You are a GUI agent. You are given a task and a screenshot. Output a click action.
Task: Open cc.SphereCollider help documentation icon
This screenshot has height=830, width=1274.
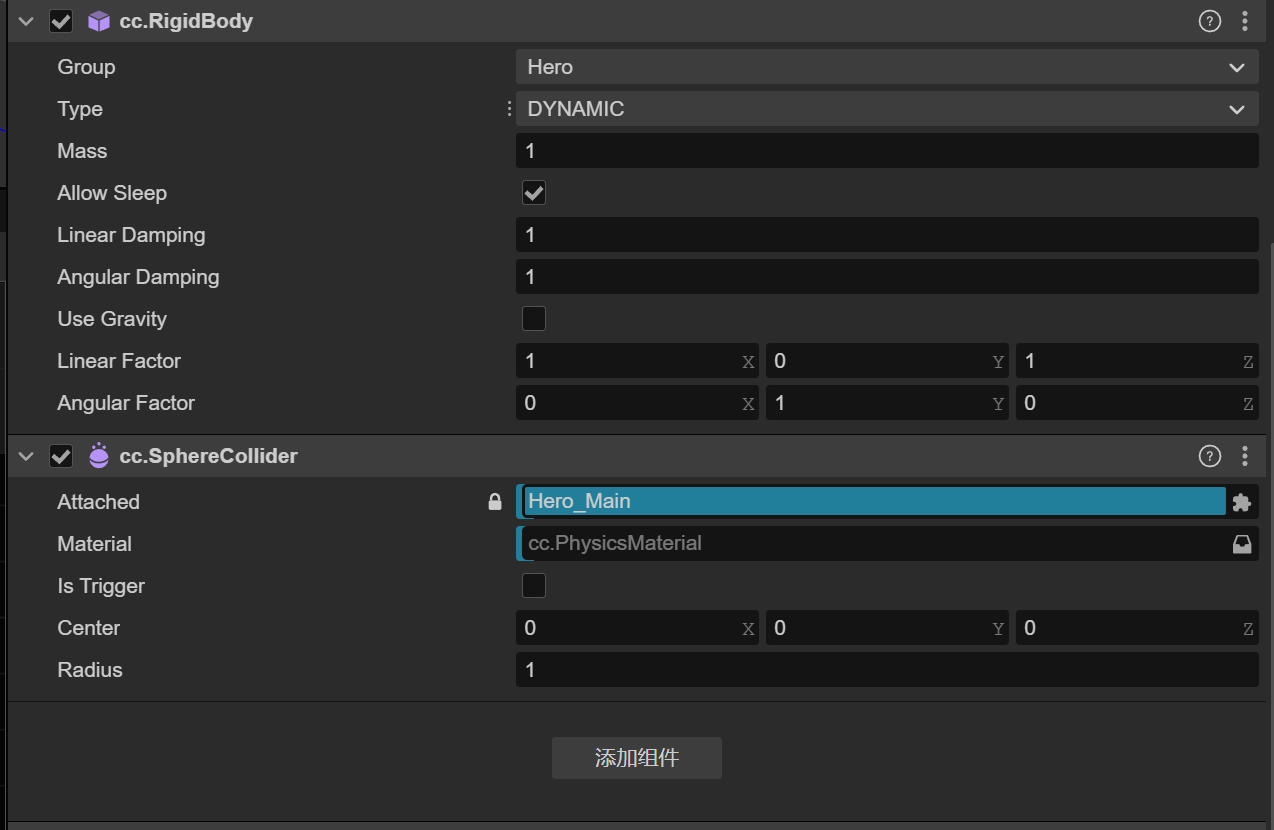coord(1209,457)
